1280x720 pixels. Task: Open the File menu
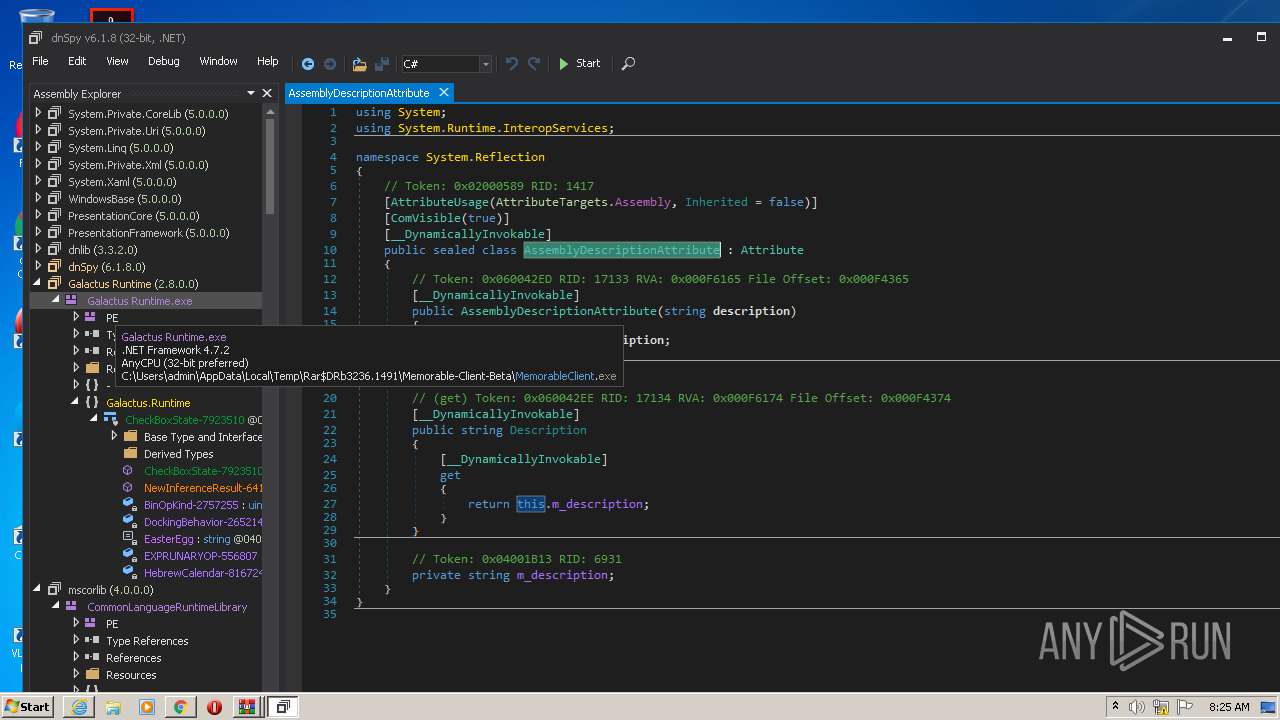point(40,61)
